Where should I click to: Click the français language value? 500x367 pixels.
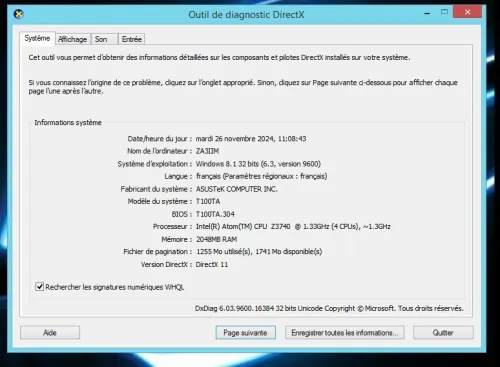262,176
